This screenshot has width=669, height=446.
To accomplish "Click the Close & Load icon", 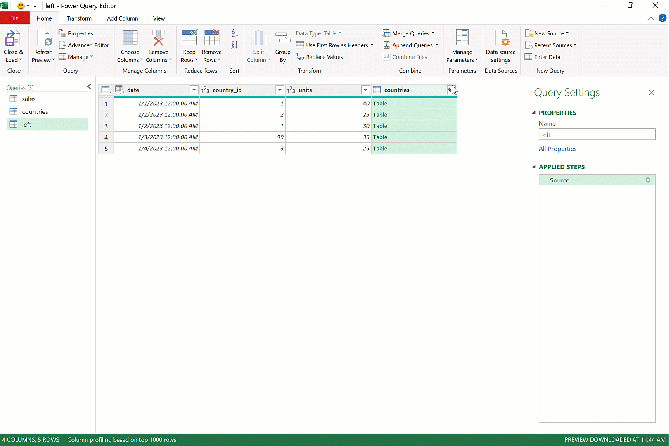I will click(x=13, y=38).
